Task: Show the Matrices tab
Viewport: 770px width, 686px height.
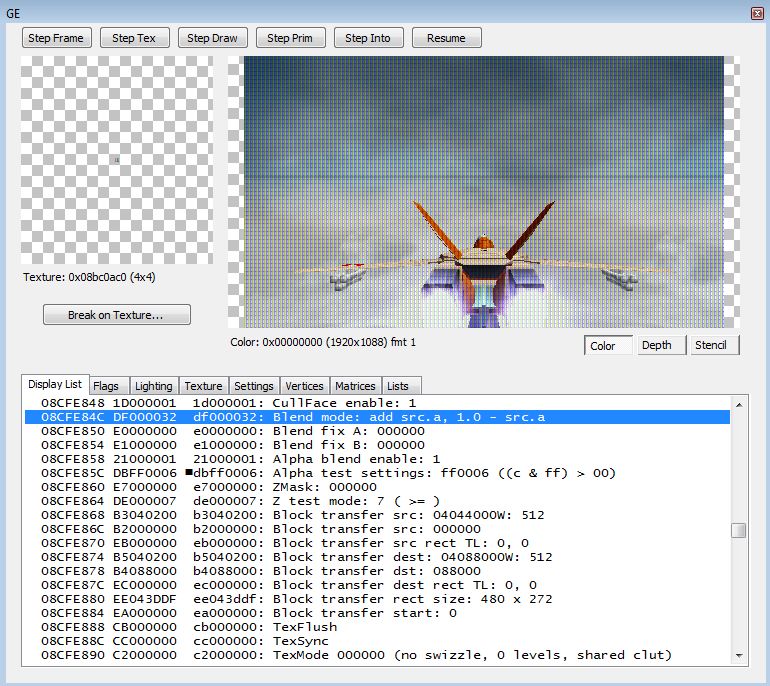Action: 355,386
